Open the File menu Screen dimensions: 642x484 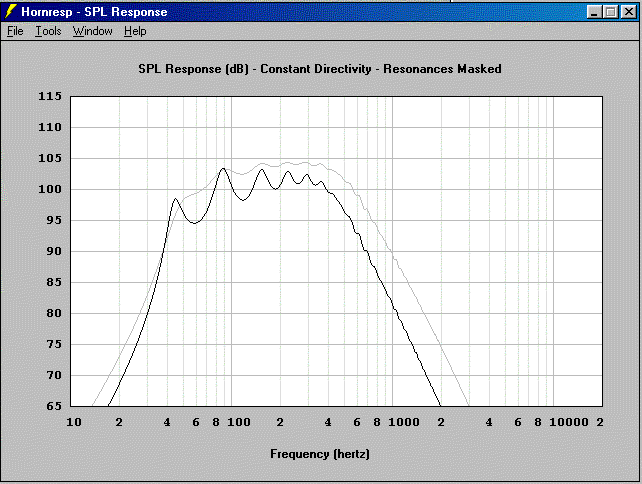[x=15, y=31]
